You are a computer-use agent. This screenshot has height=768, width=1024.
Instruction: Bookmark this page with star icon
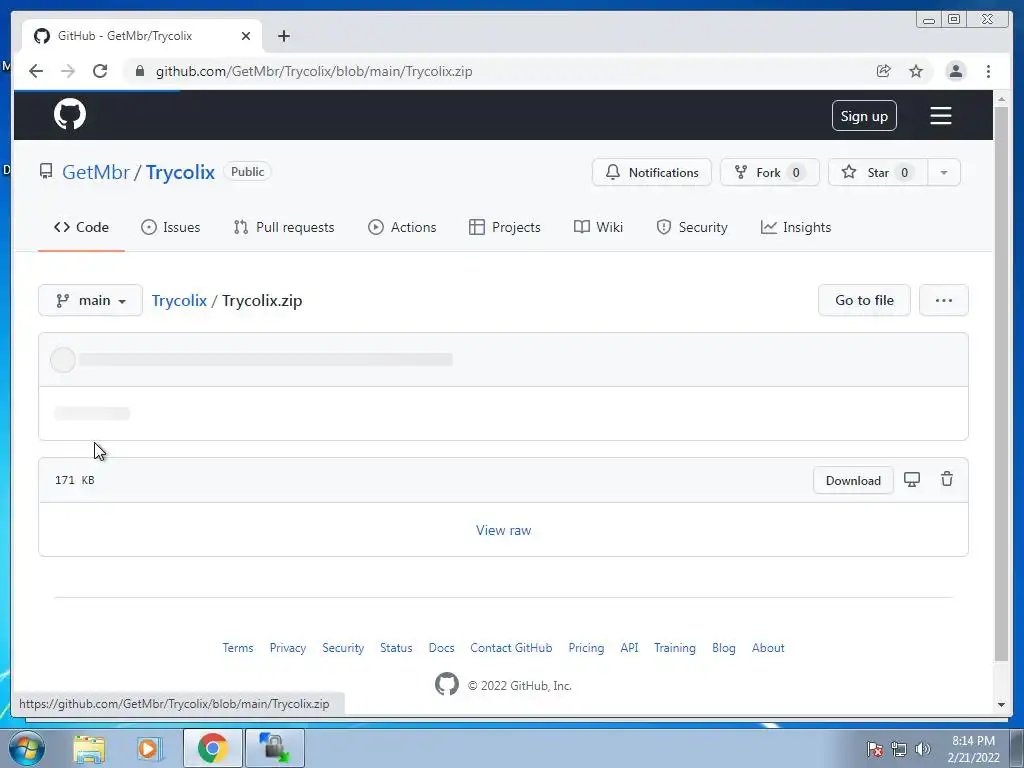pyautogui.click(x=916, y=71)
